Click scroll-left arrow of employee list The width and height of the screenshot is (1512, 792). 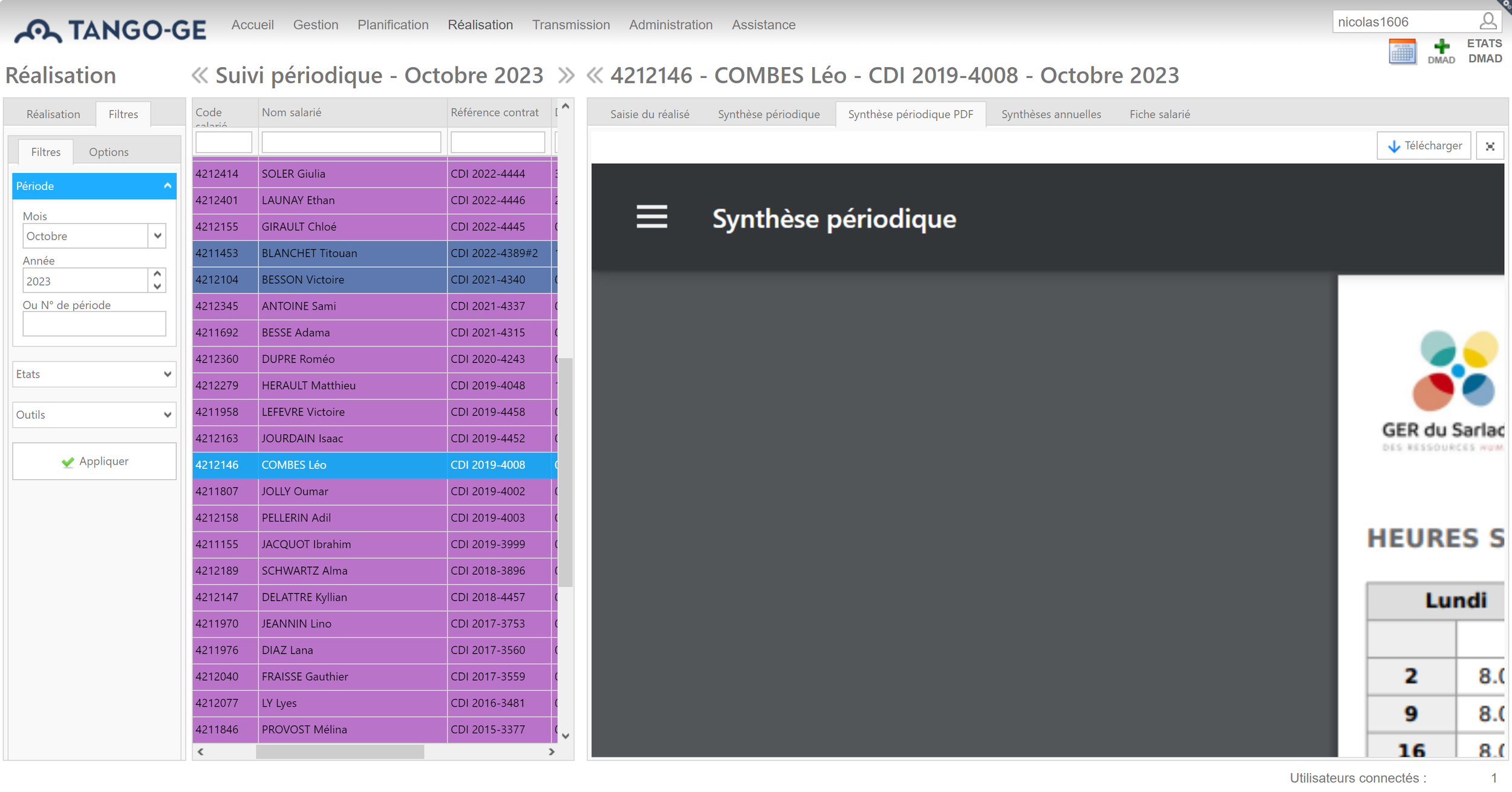click(200, 752)
